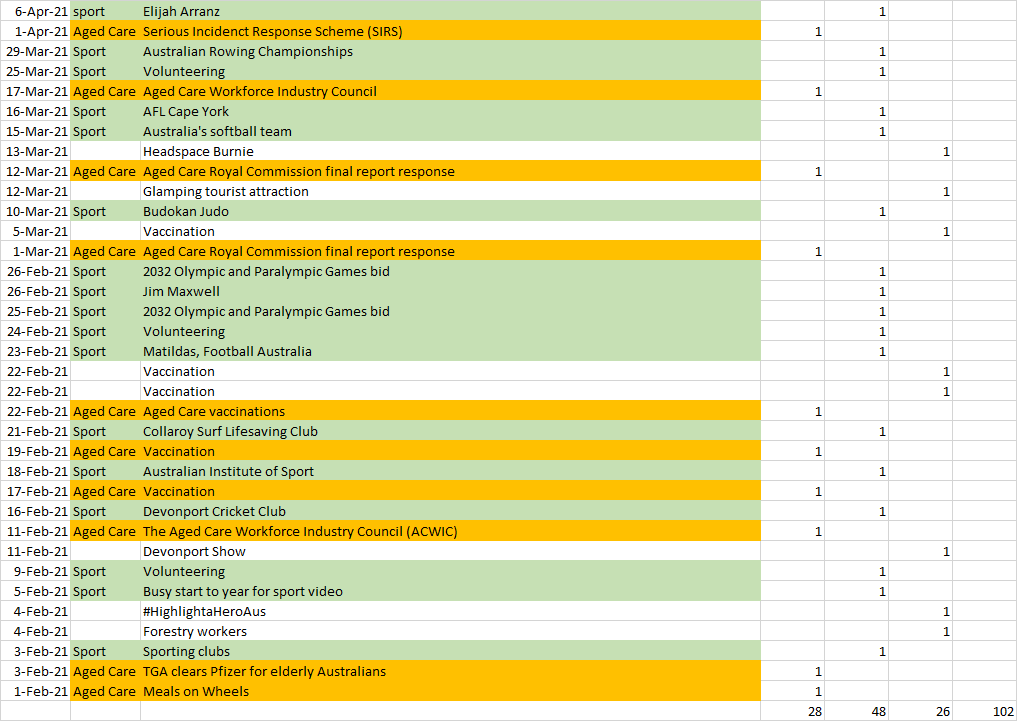The height and width of the screenshot is (721, 1017).
Task: Select the cell reading Elijah Arranz
Action: click(450, 11)
